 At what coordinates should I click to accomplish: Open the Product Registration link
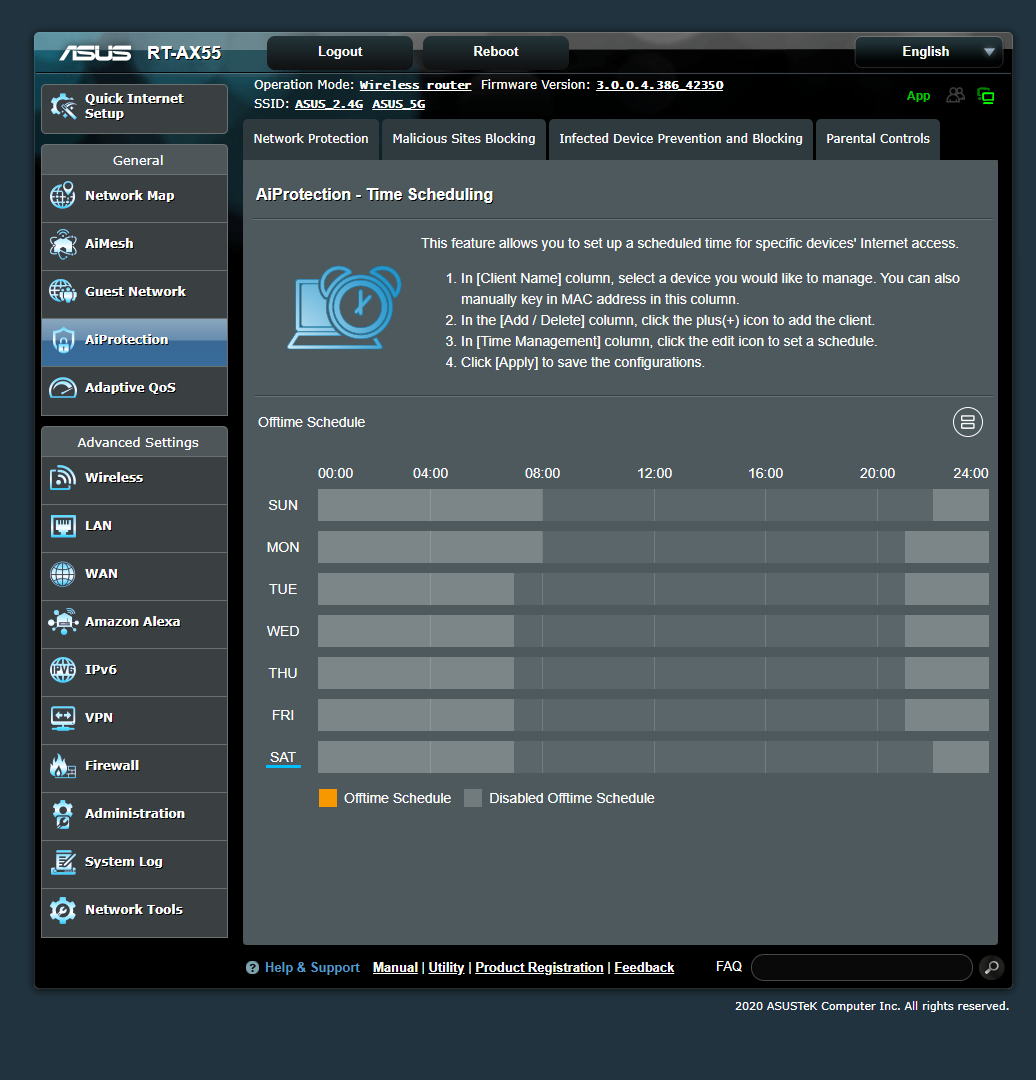539,968
